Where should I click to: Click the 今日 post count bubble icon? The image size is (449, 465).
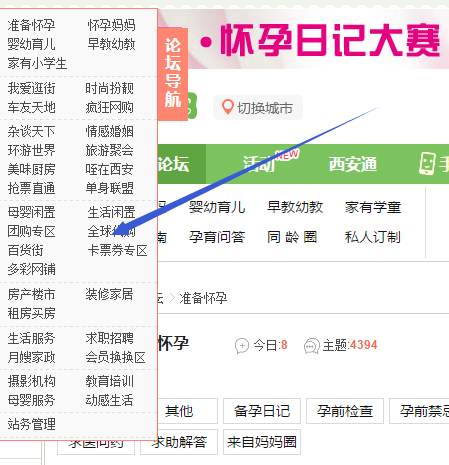242,346
